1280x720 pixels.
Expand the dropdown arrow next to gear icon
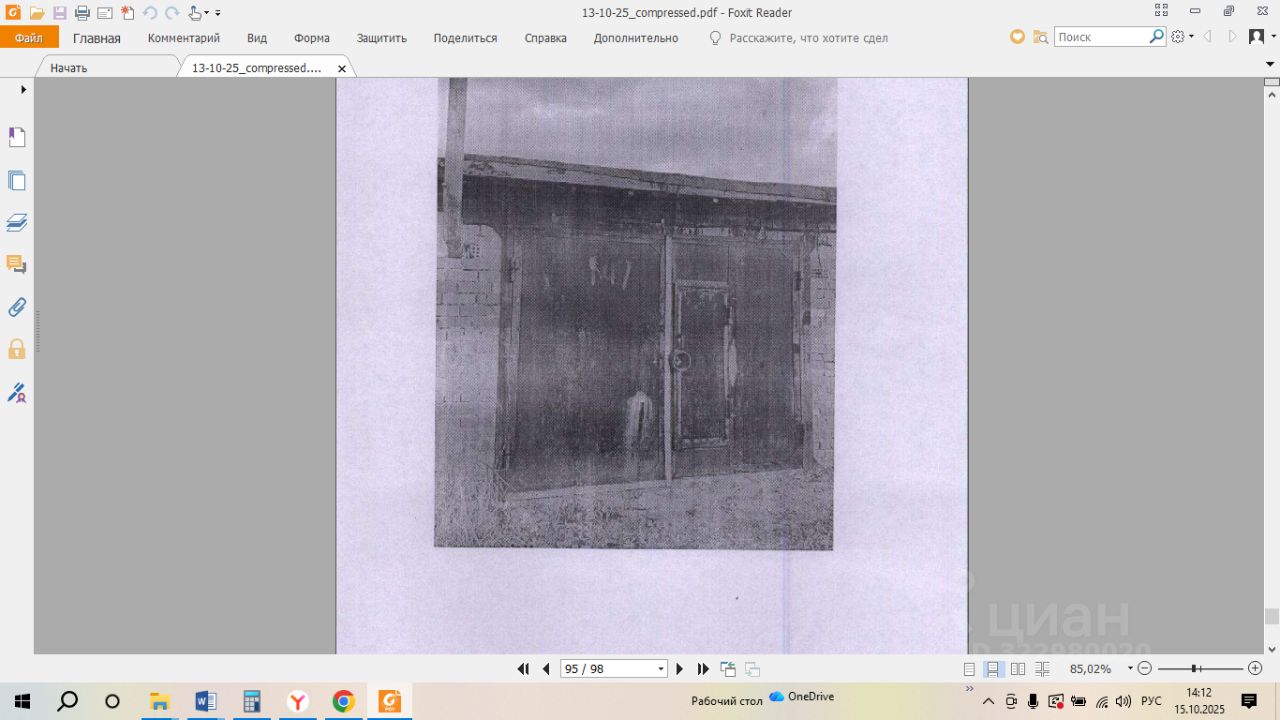(x=1191, y=37)
